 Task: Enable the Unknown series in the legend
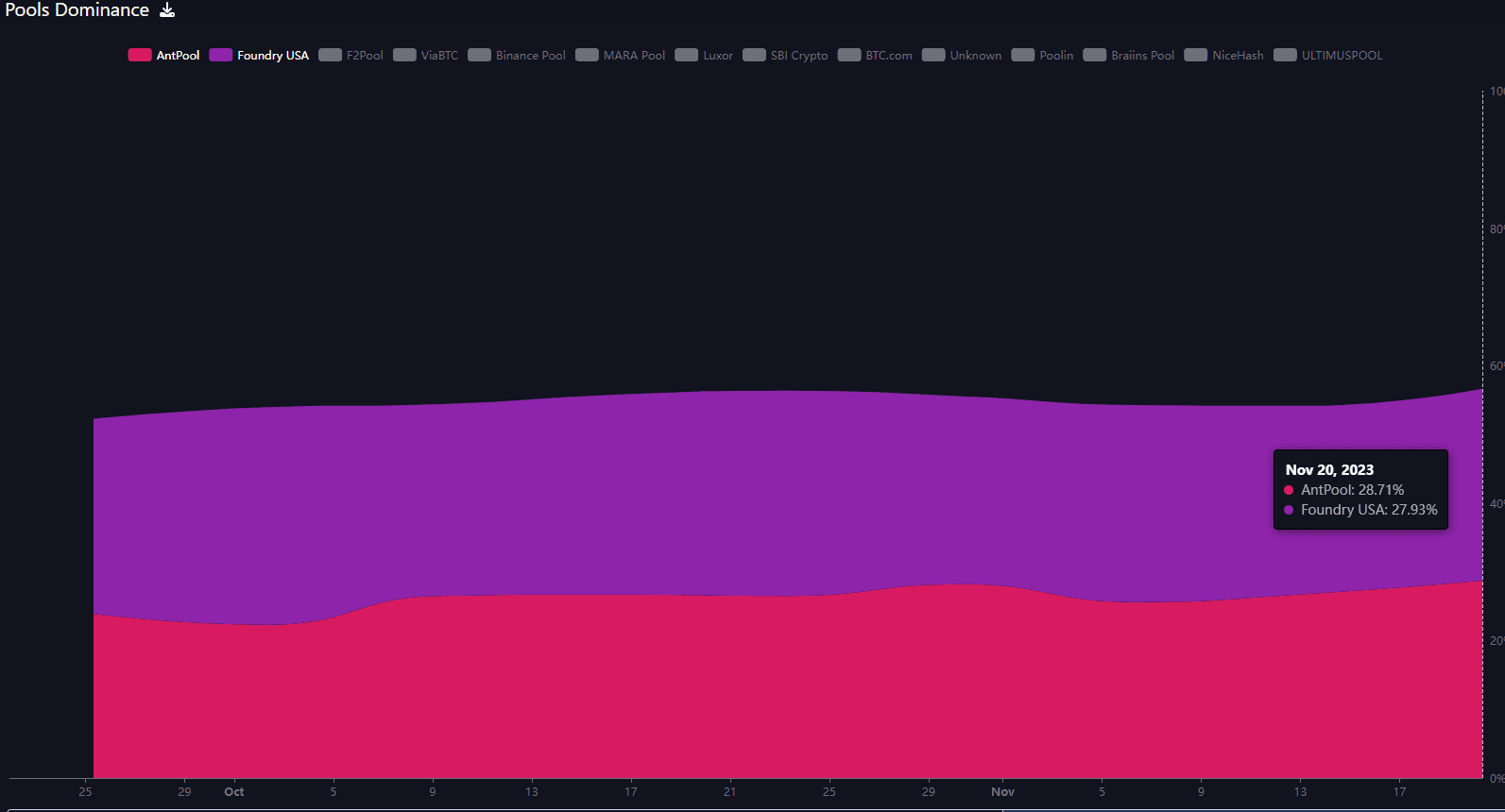click(962, 55)
